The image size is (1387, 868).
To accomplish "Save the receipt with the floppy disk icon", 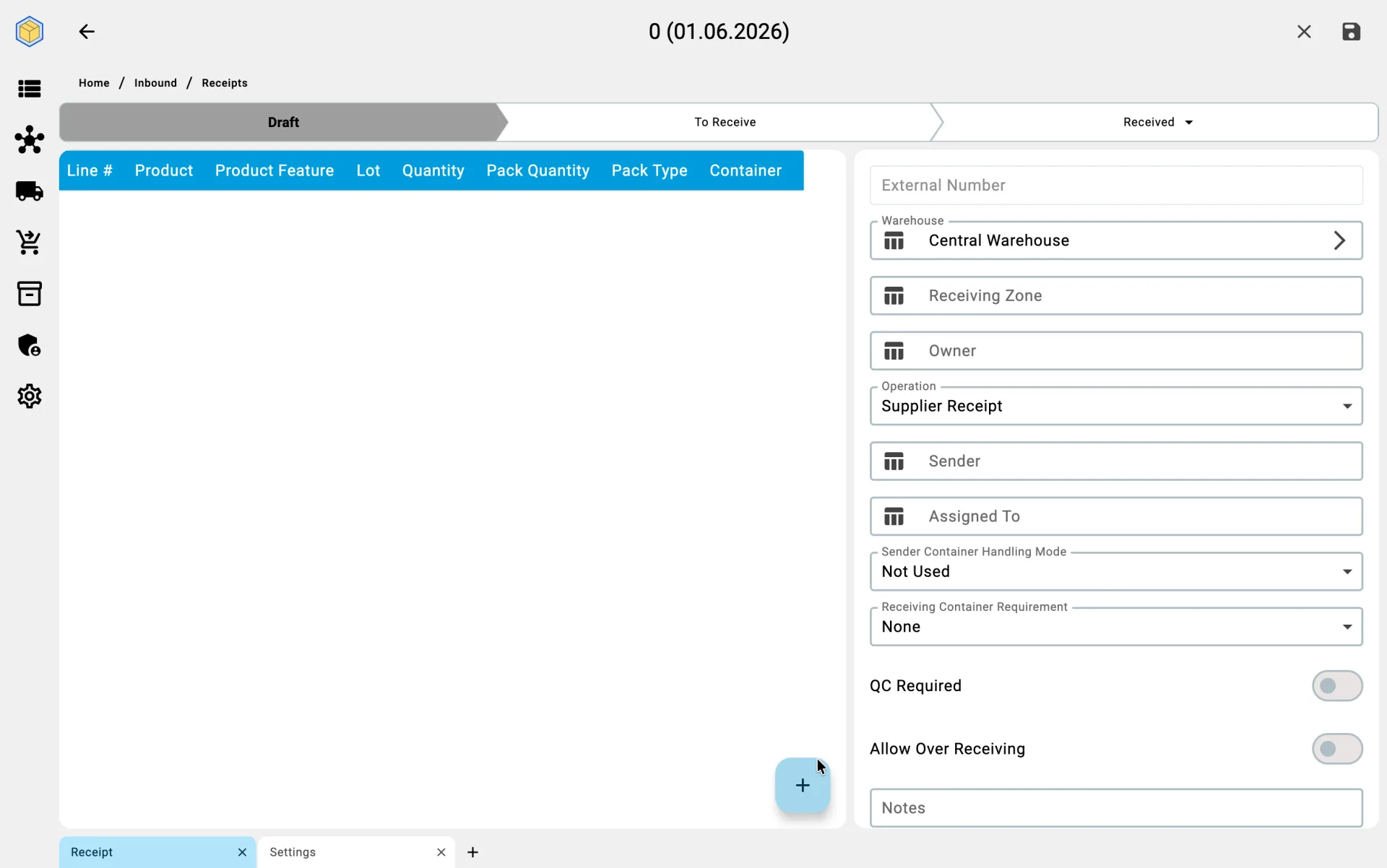I will 1351,32.
